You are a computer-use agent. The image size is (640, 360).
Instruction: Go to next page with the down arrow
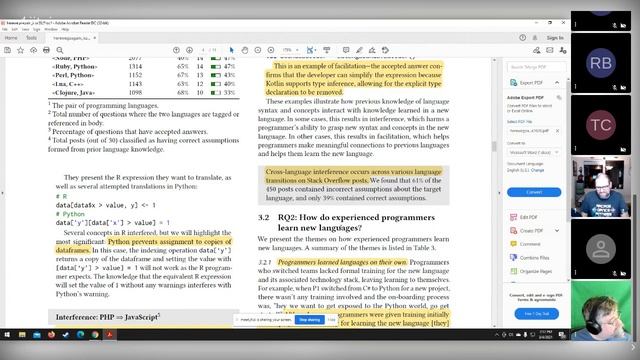coord(189,50)
